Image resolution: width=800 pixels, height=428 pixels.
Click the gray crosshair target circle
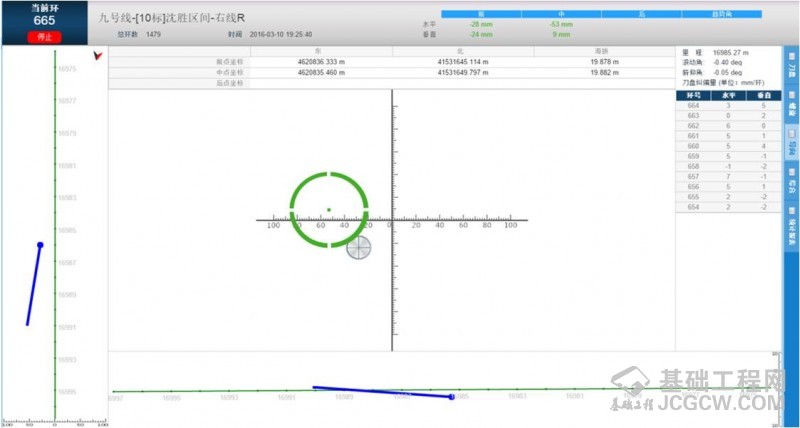point(359,247)
